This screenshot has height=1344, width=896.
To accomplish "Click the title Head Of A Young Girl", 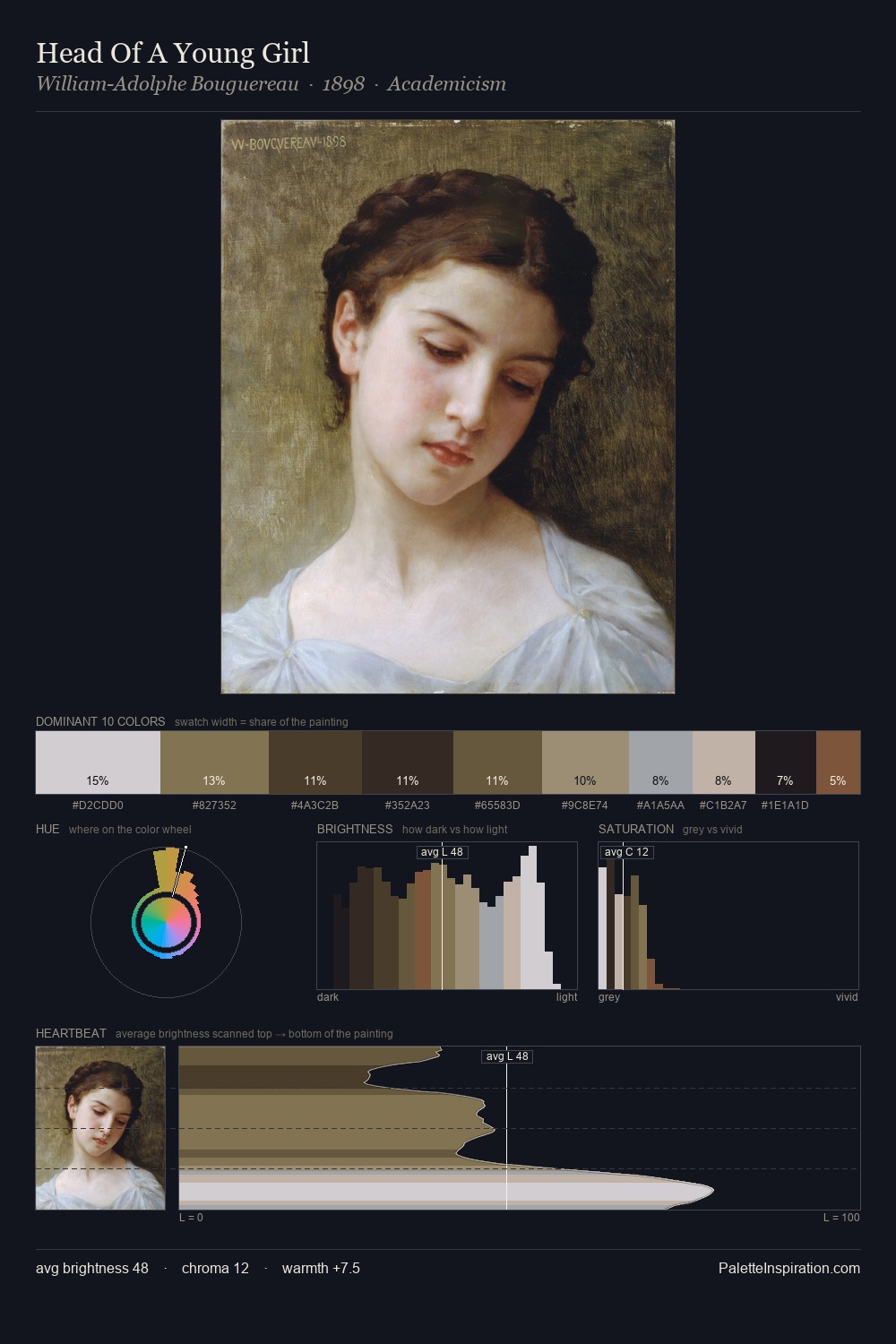I will (173, 53).
